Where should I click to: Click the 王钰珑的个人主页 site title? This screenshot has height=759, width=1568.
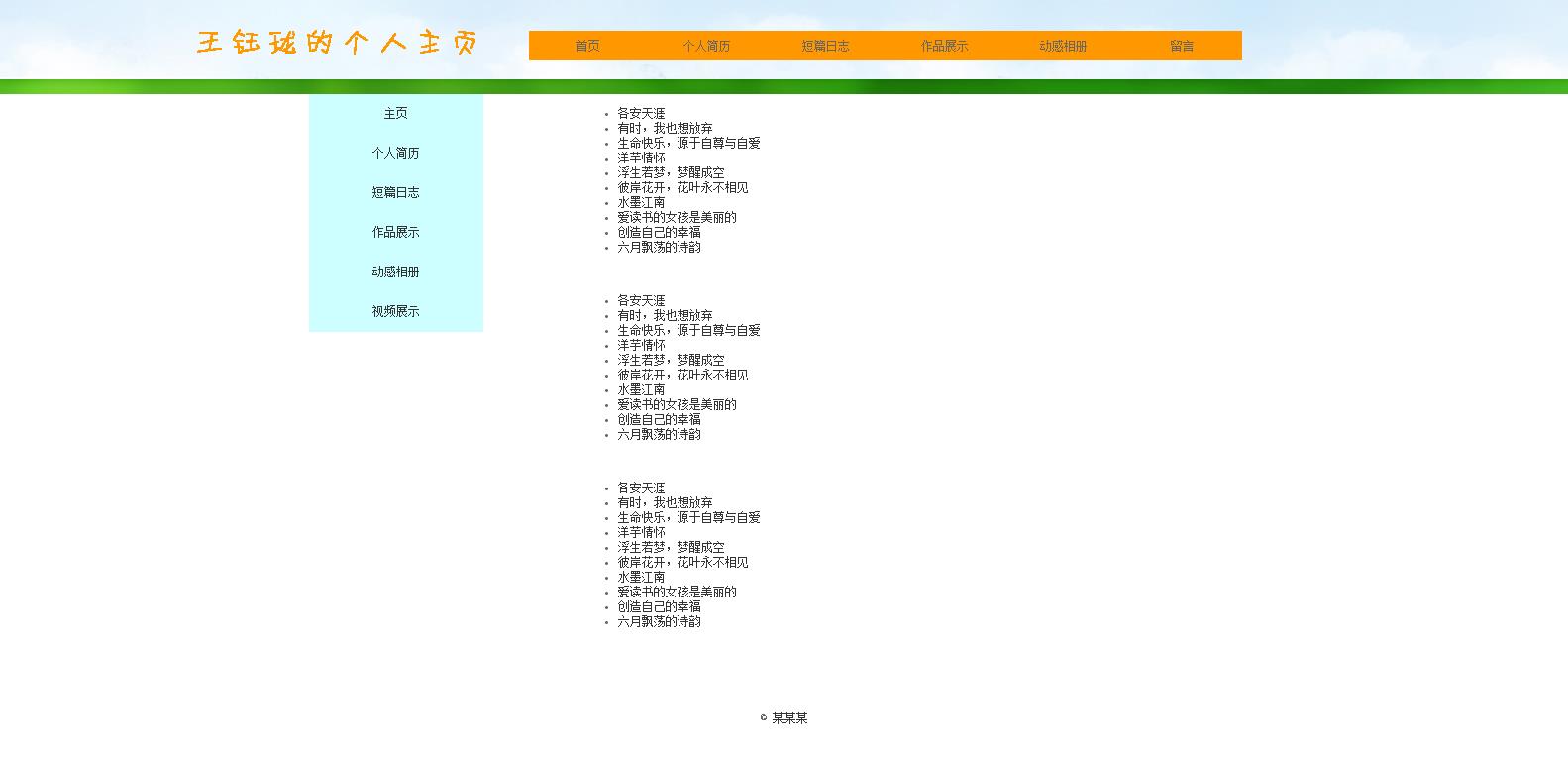pos(338,44)
